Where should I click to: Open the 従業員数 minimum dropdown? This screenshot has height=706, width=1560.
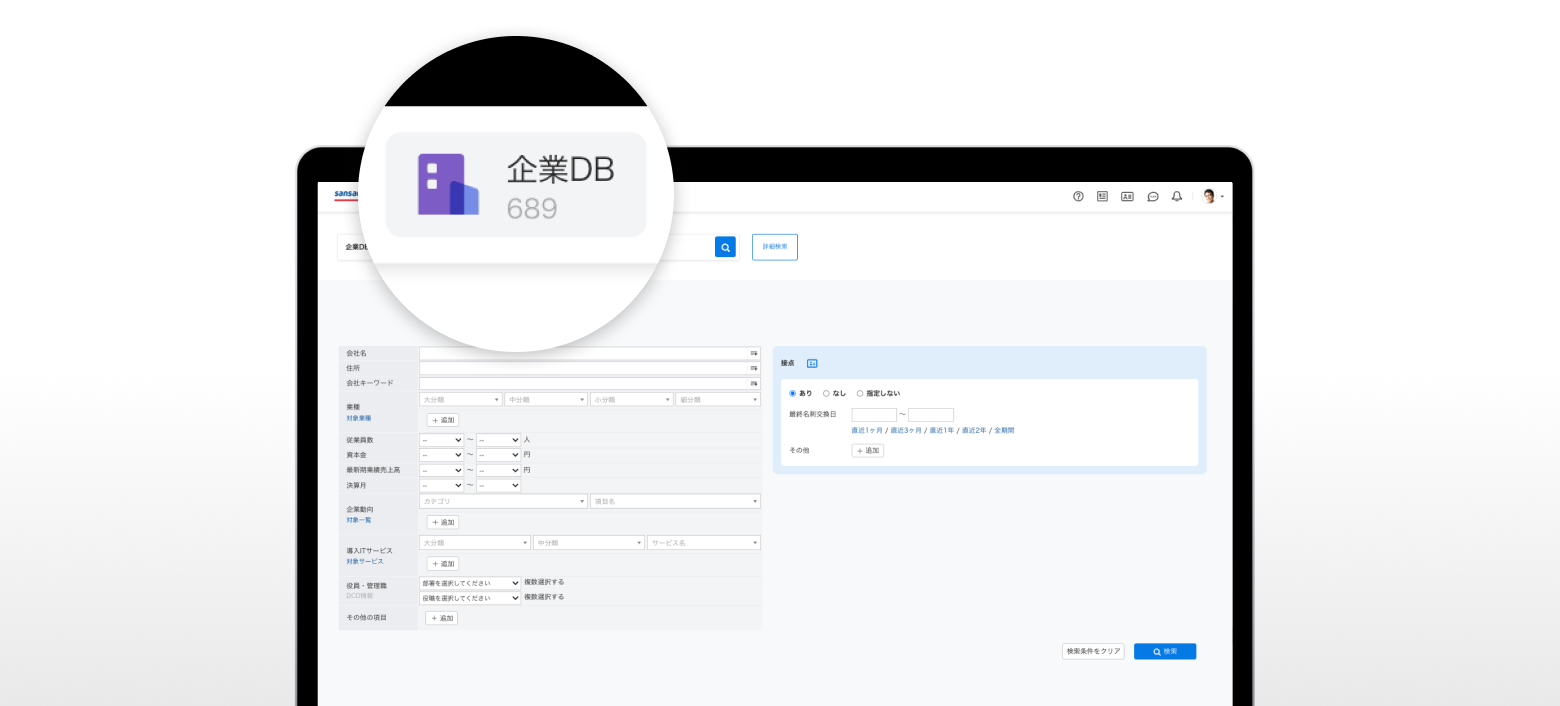pos(442,440)
